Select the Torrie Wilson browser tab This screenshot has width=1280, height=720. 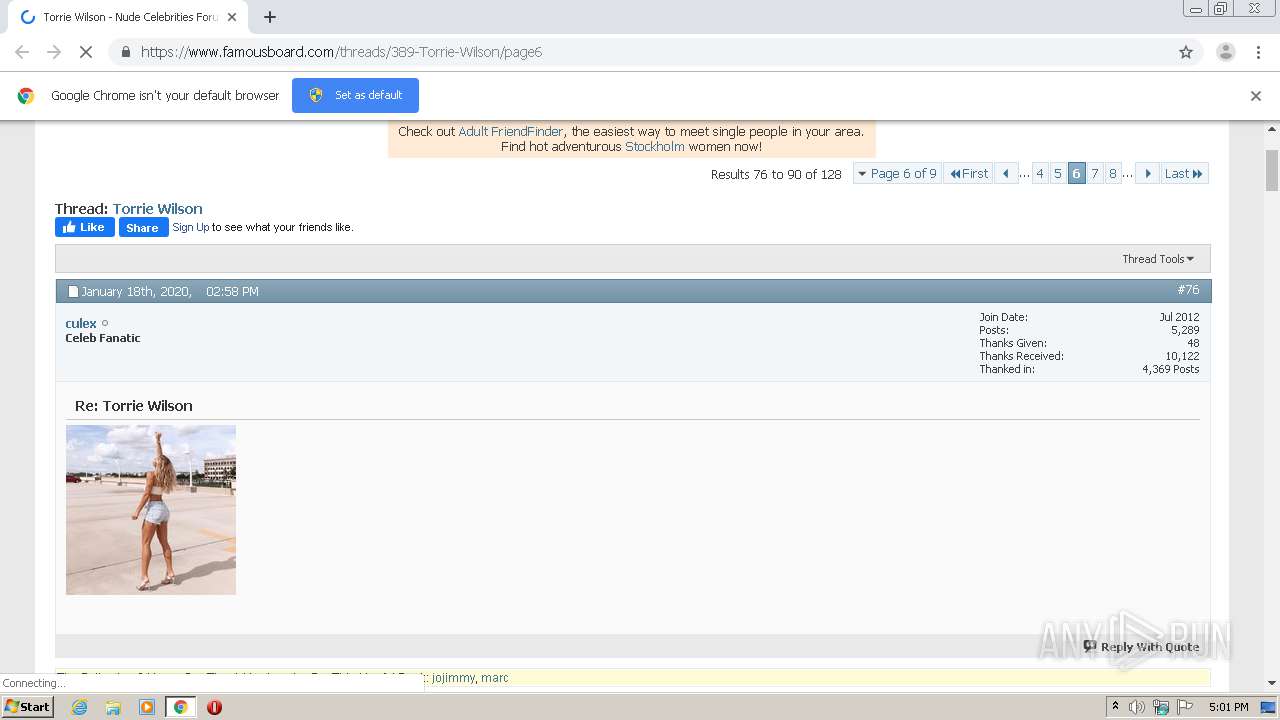(128, 17)
